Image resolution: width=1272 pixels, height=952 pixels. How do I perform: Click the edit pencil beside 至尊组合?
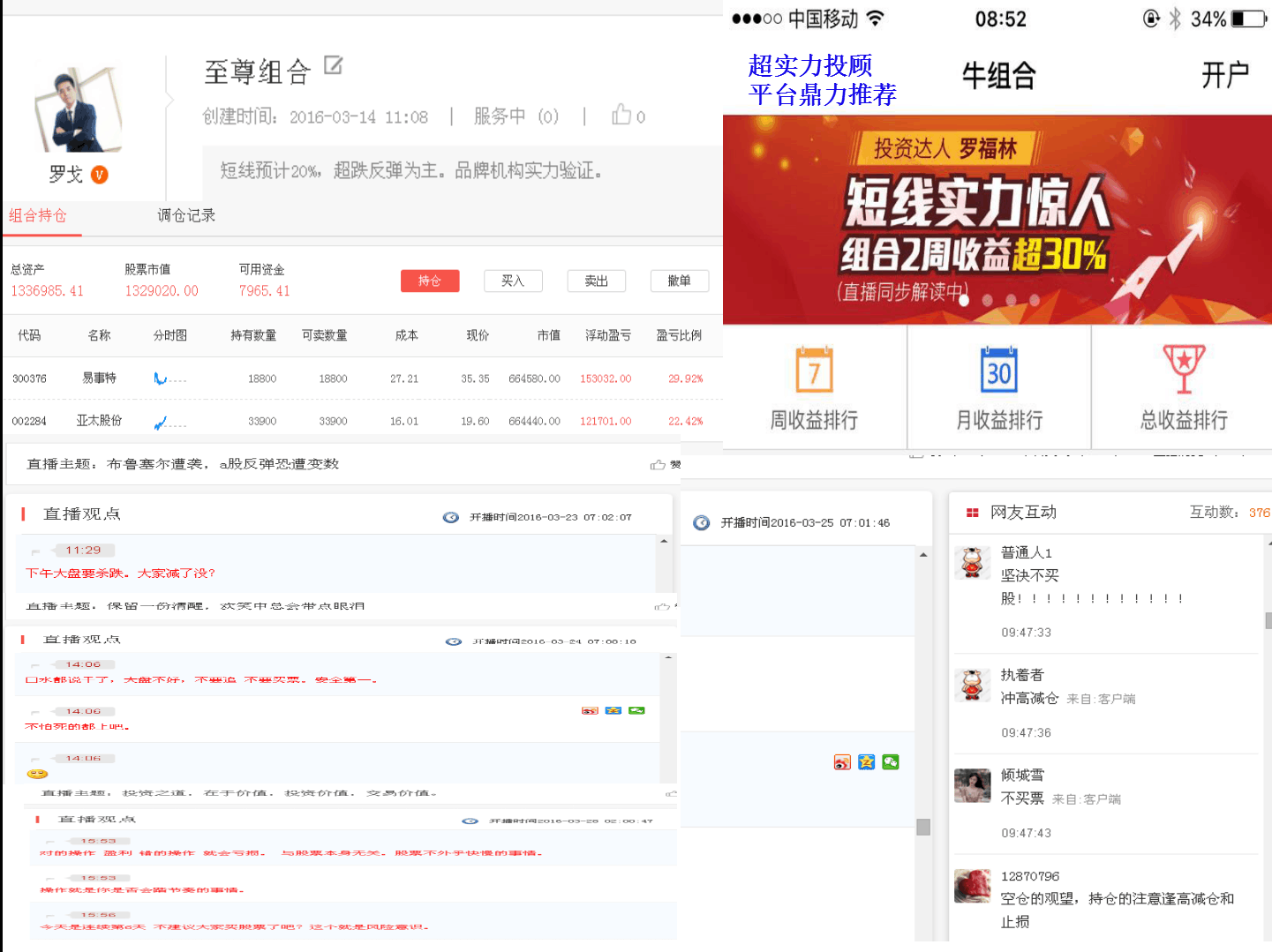[332, 66]
